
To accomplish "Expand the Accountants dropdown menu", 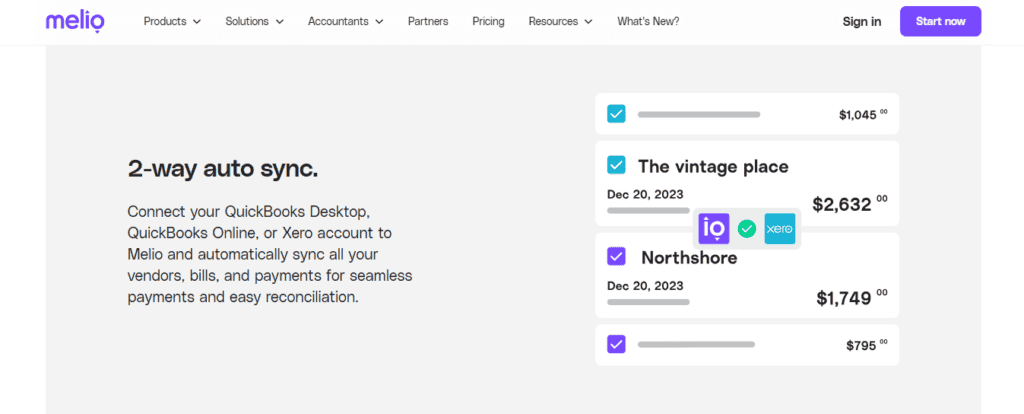I will pos(345,22).
